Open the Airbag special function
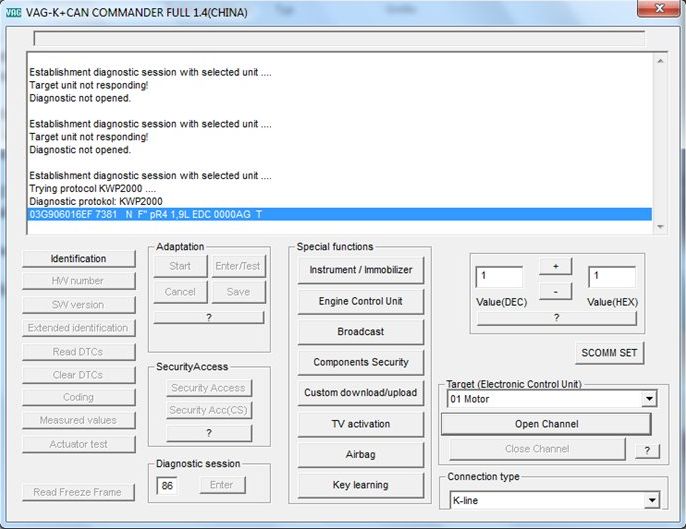The image size is (686, 529). (361, 455)
